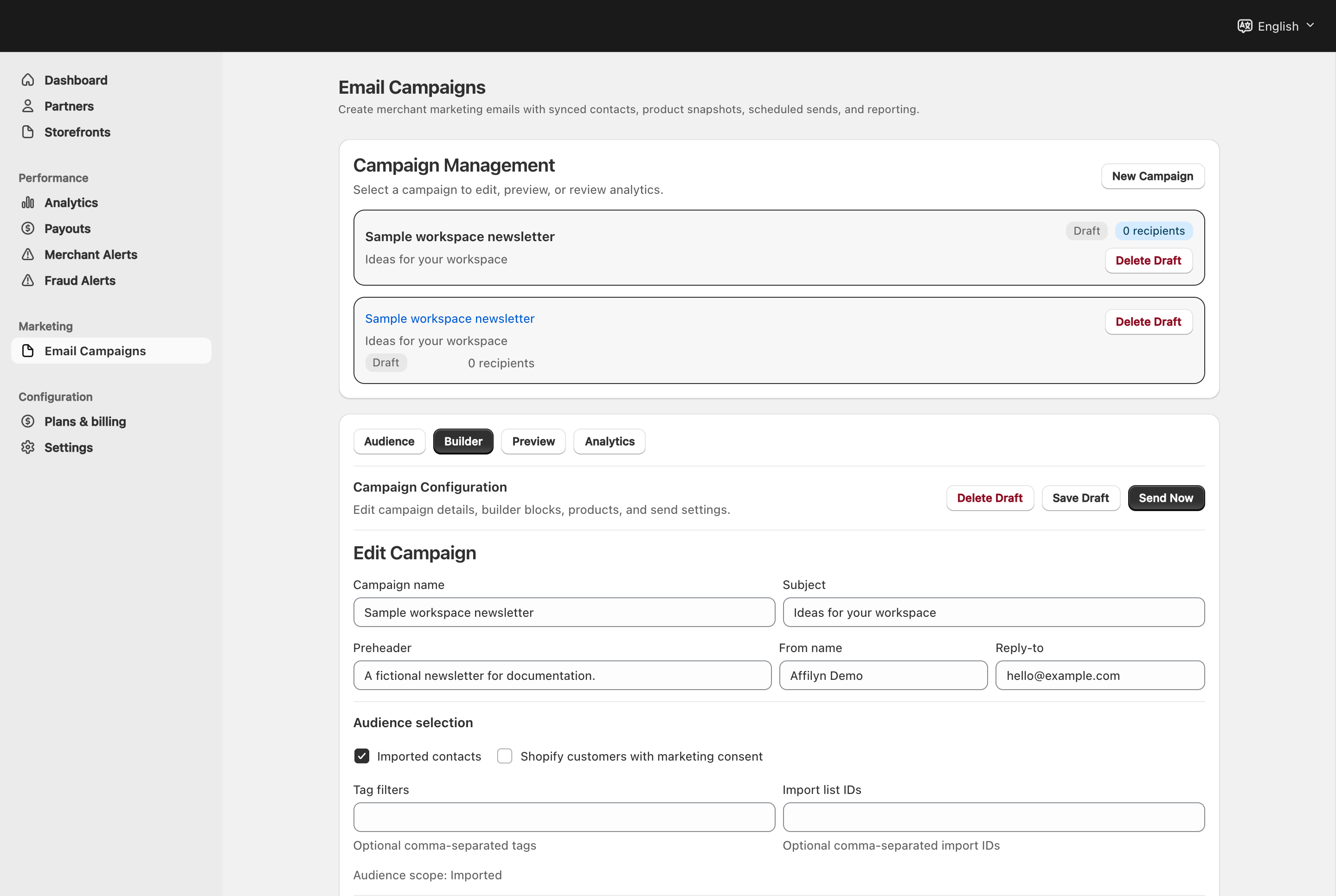This screenshot has height=896, width=1336.
Task: Click the Payouts dollar icon
Action: [27, 229]
